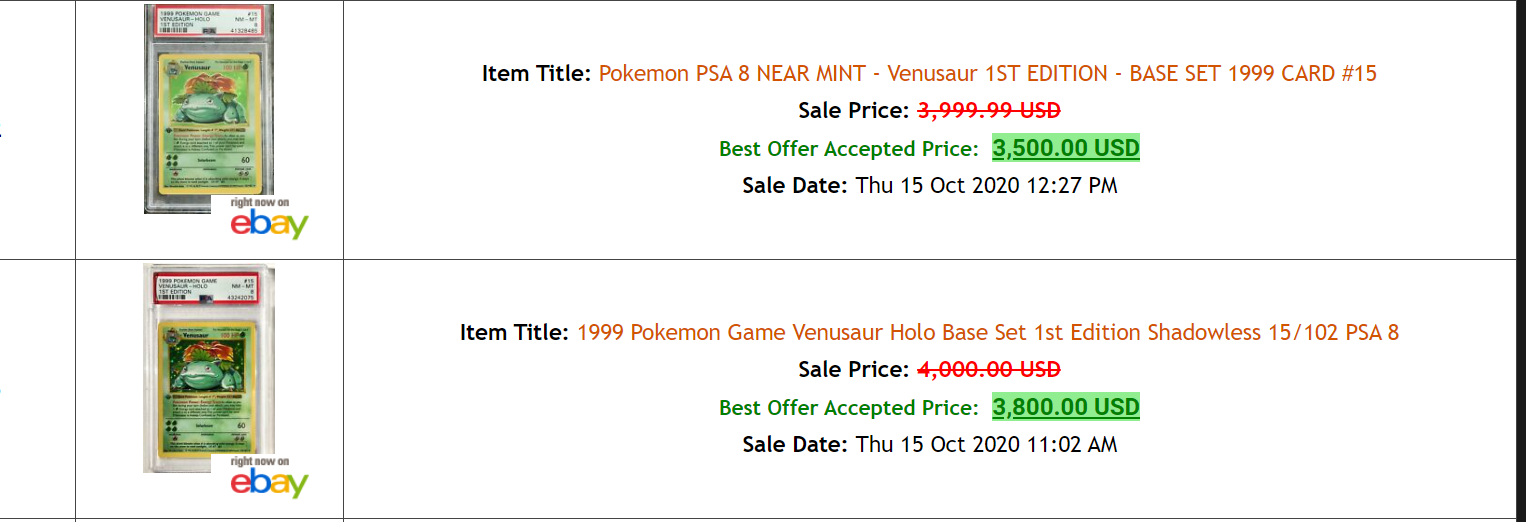This screenshot has height=522, width=1526.
Task: Click the struck-through 3,999.99 USD sale price
Action: click(989, 110)
